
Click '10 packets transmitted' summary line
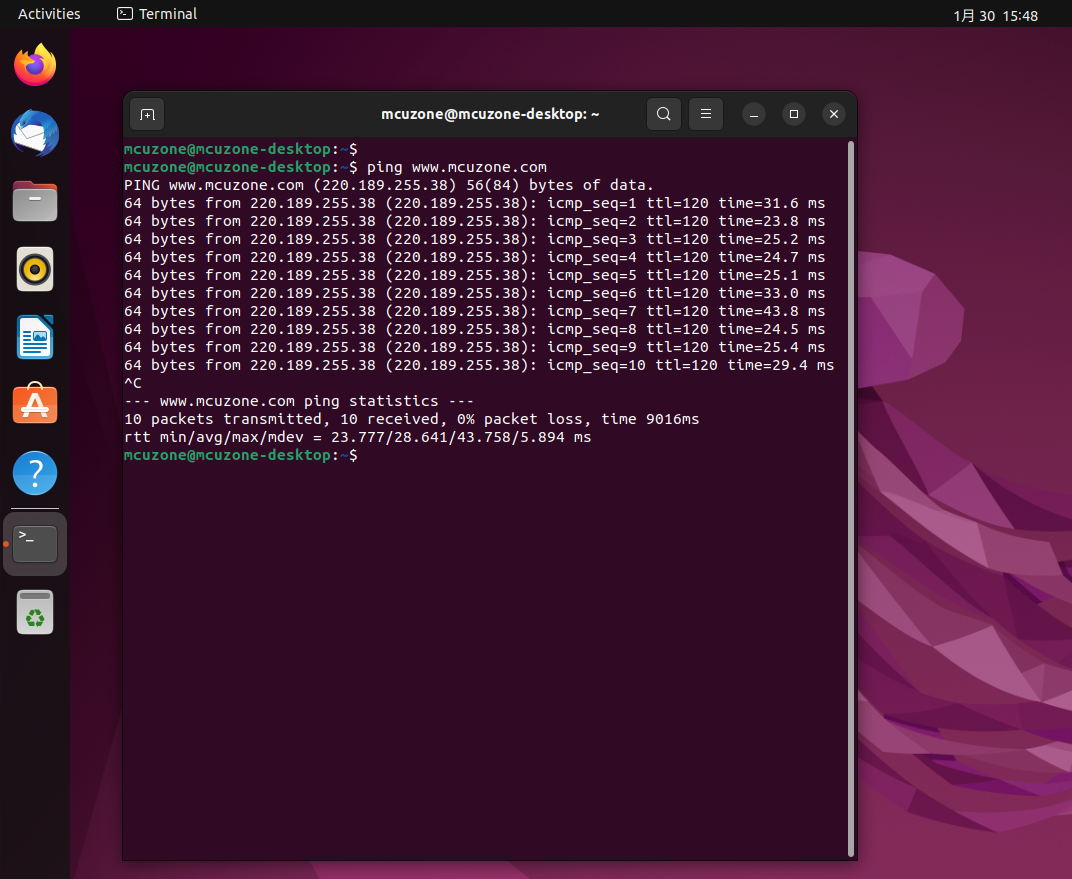412,419
